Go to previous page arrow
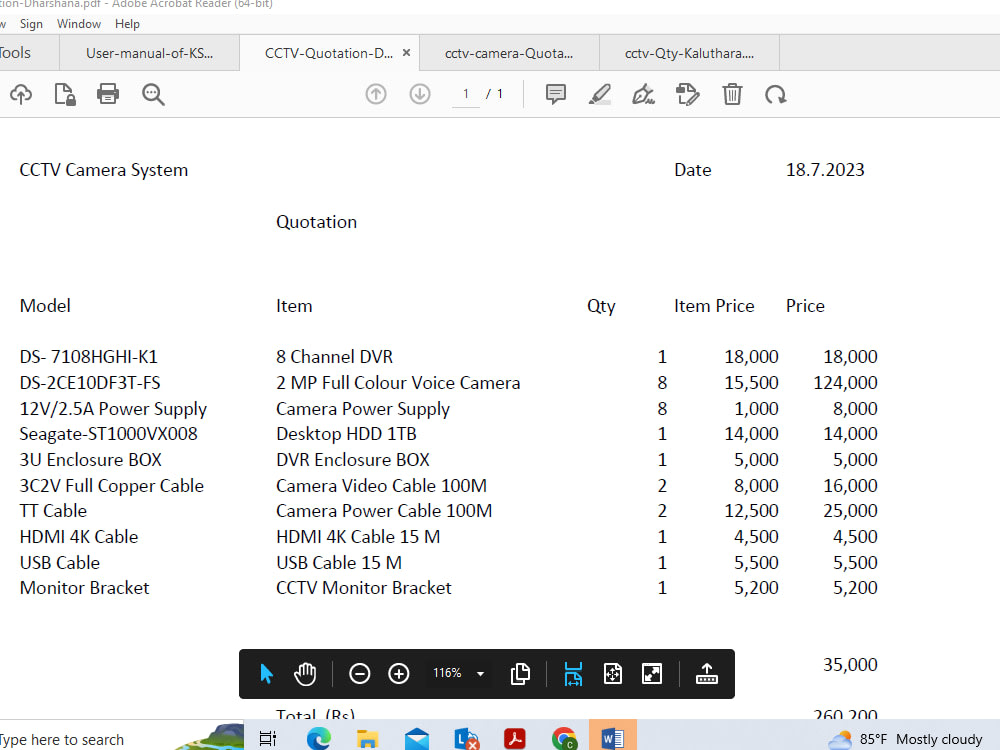The width and height of the screenshot is (1000, 750). pos(376,94)
